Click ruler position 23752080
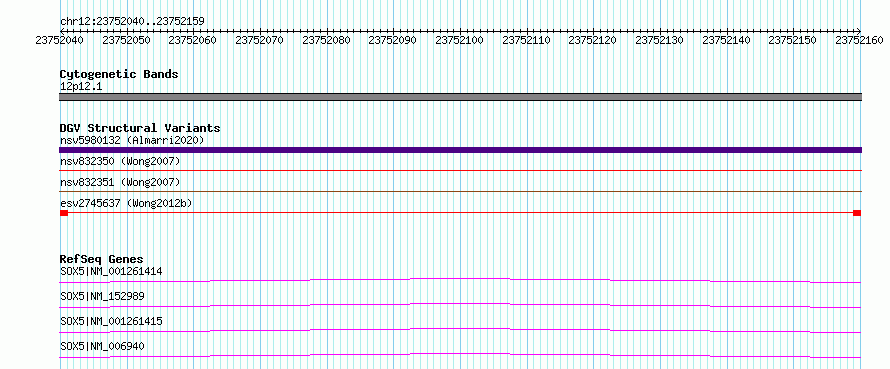The image size is (890, 369). 326,40
